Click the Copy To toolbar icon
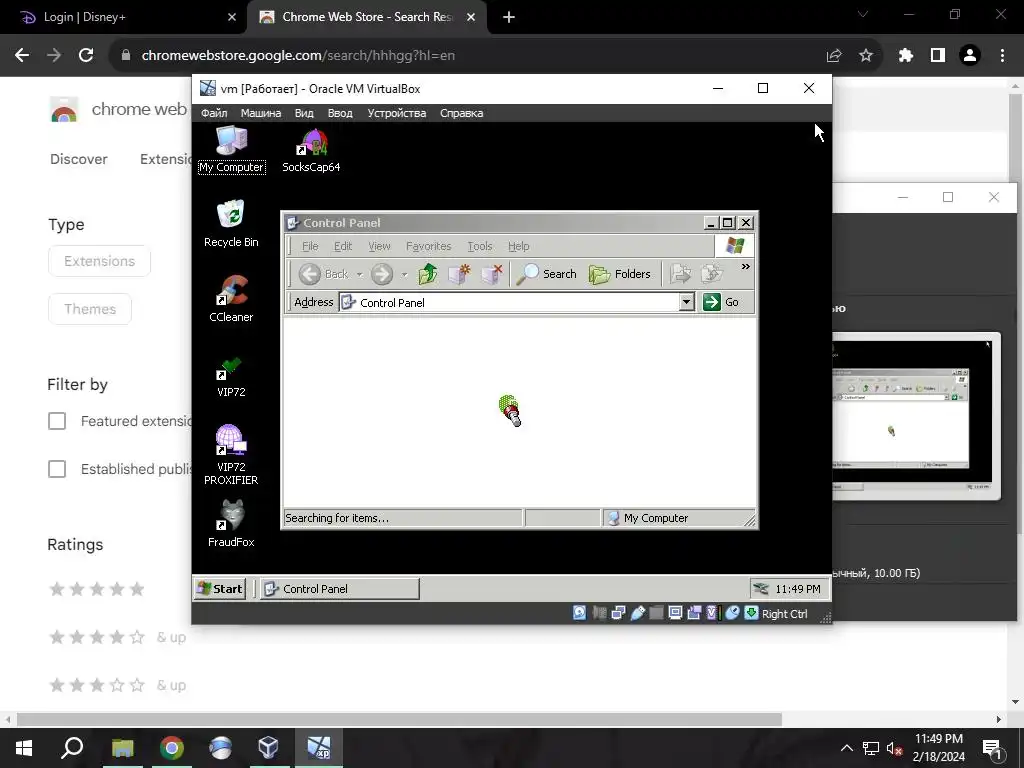This screenshot has width=1024, height=768. coord(712,274)
